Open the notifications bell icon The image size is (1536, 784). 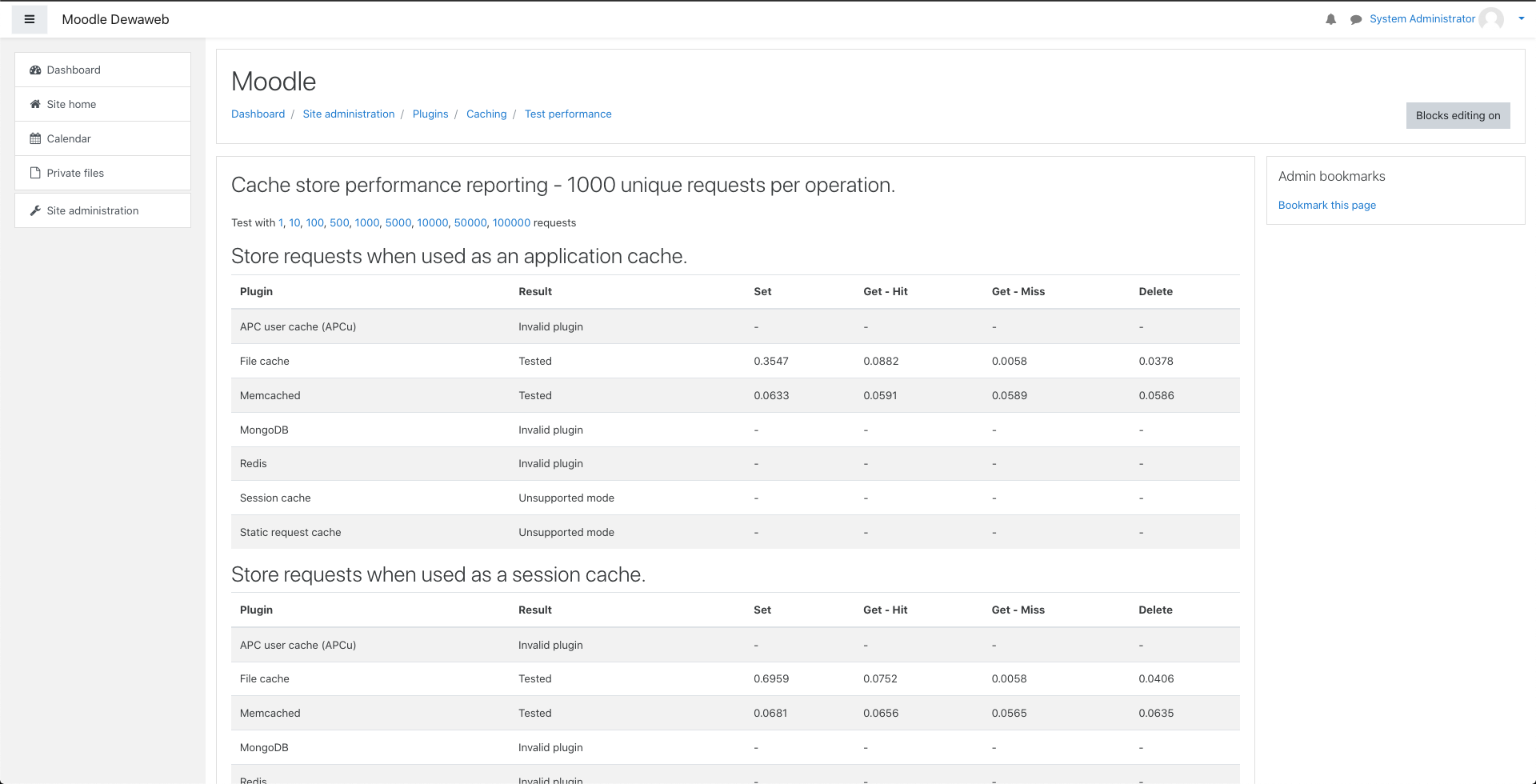tap(1331, 19)
